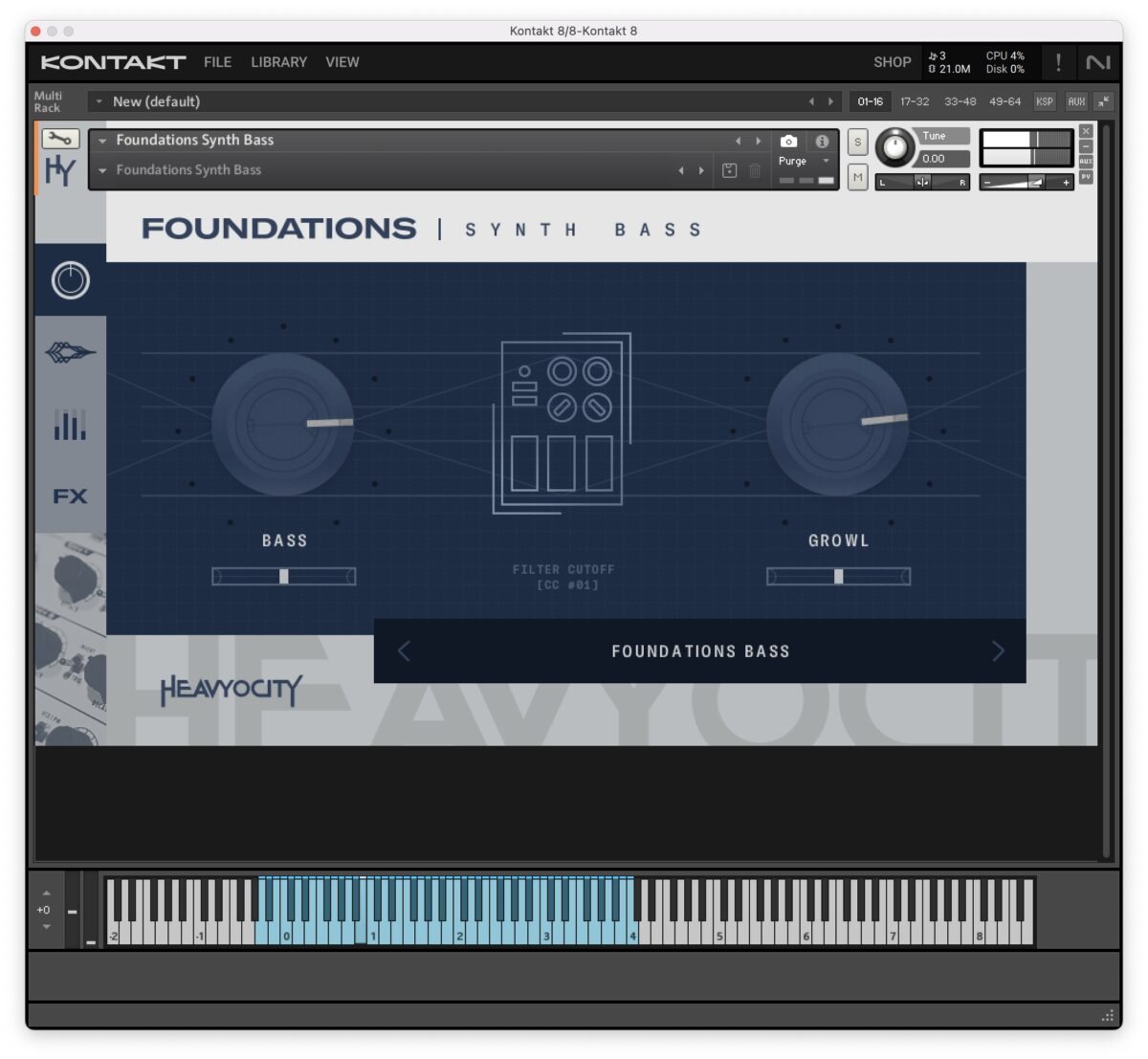Viewport: 1148px width, 1059px height.
Task: Delete snapshot using the trash icon
Action: (x=755, y=170)
